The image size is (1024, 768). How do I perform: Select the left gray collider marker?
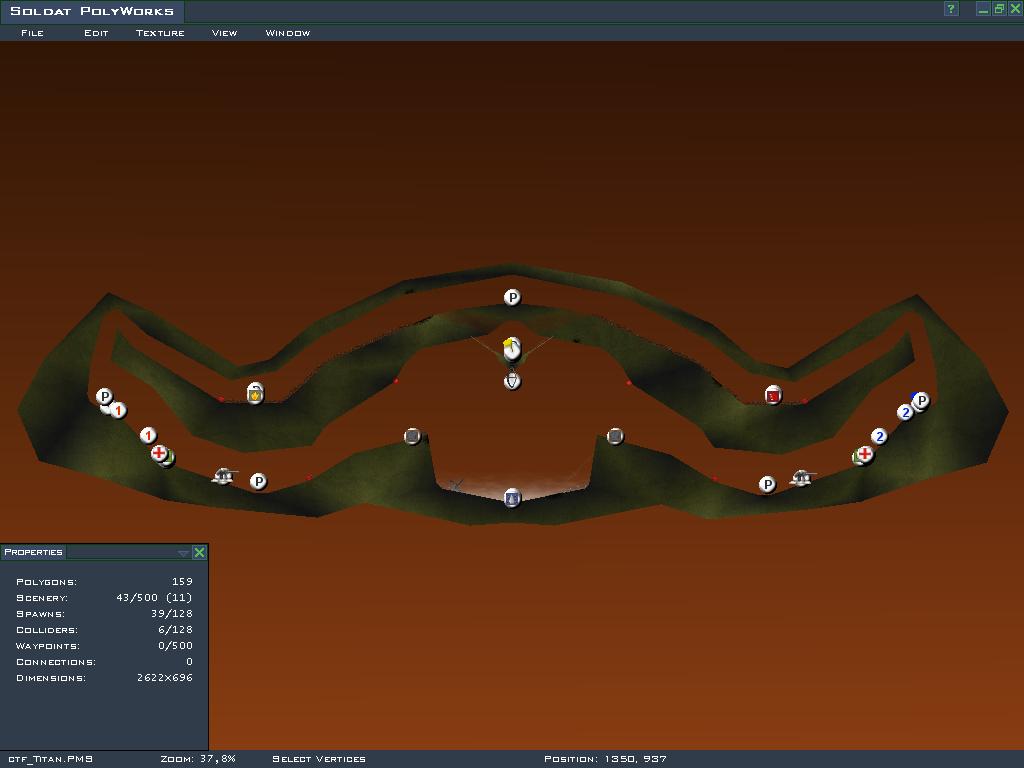point(412,436)
